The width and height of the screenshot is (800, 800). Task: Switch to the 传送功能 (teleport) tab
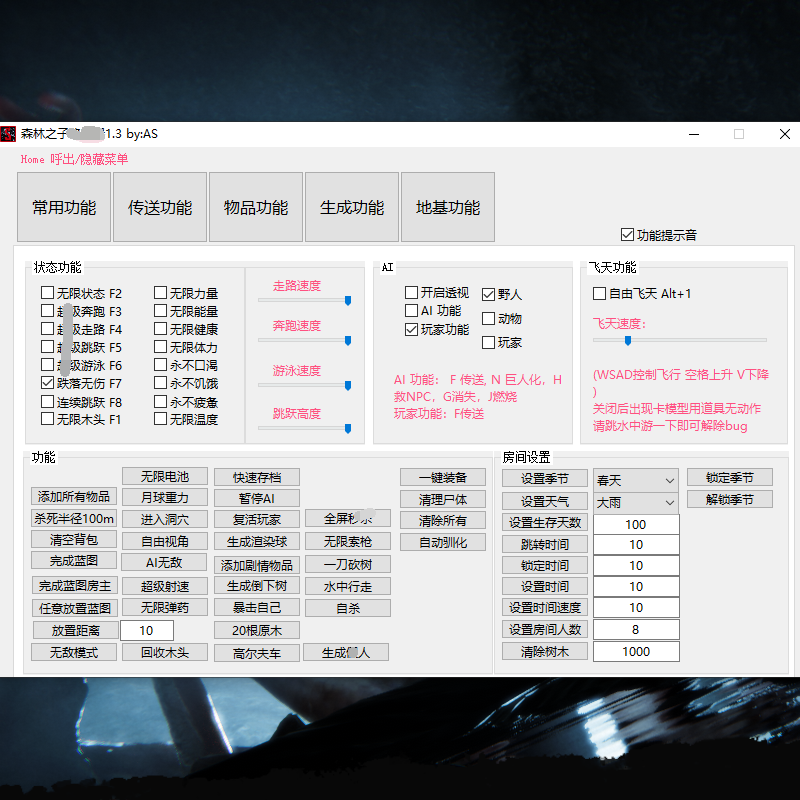point(159,207)
